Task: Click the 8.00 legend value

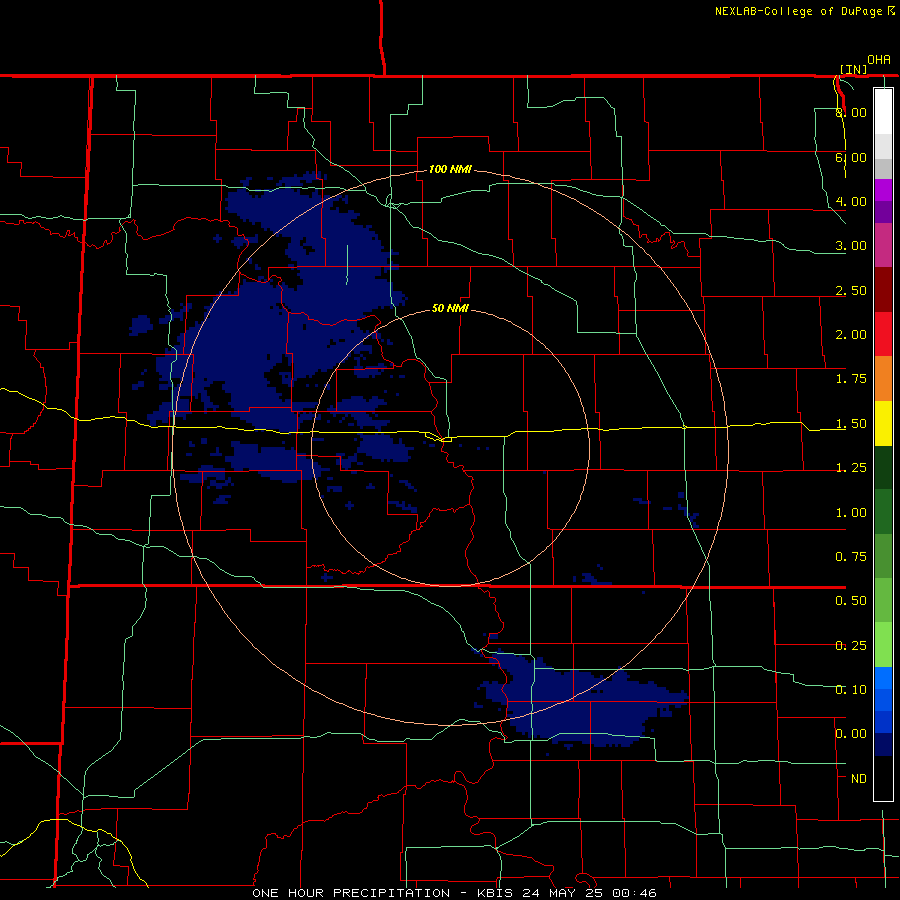Action: point(851,112)
